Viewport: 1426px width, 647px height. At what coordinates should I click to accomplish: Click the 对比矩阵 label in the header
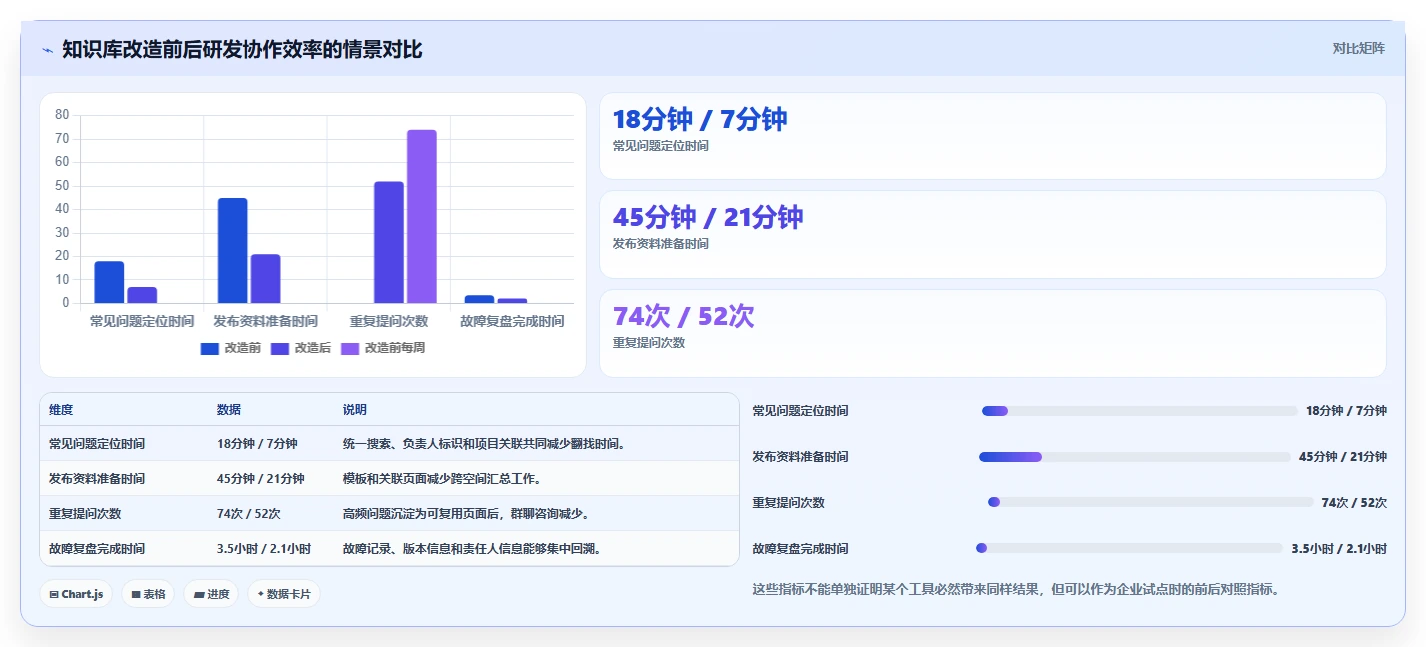[x=1359, y=48]
